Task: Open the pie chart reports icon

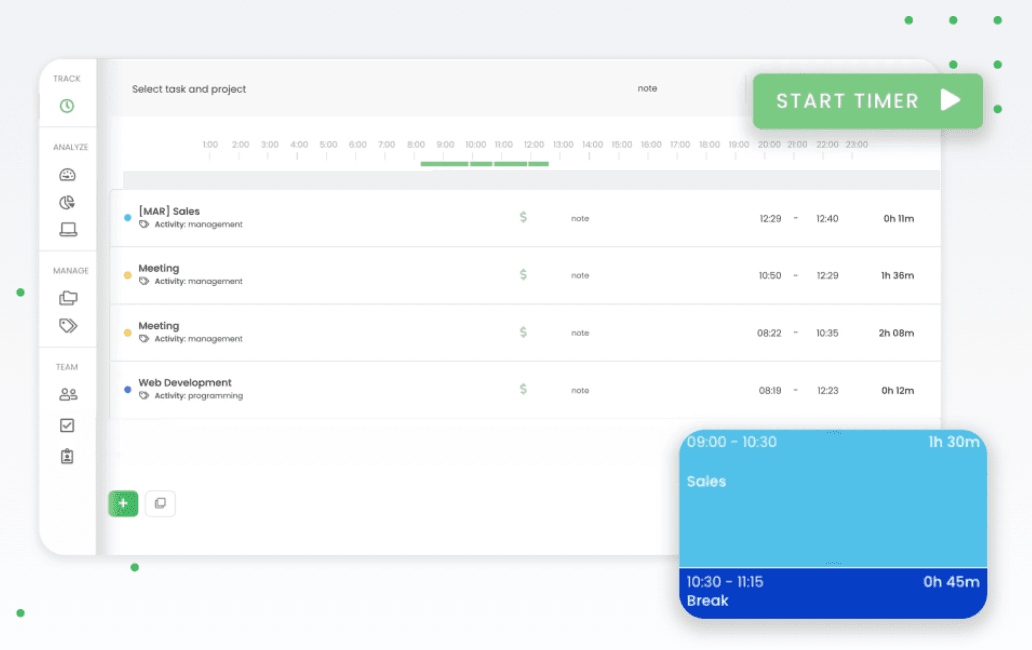Action: [x=67, y=202]
